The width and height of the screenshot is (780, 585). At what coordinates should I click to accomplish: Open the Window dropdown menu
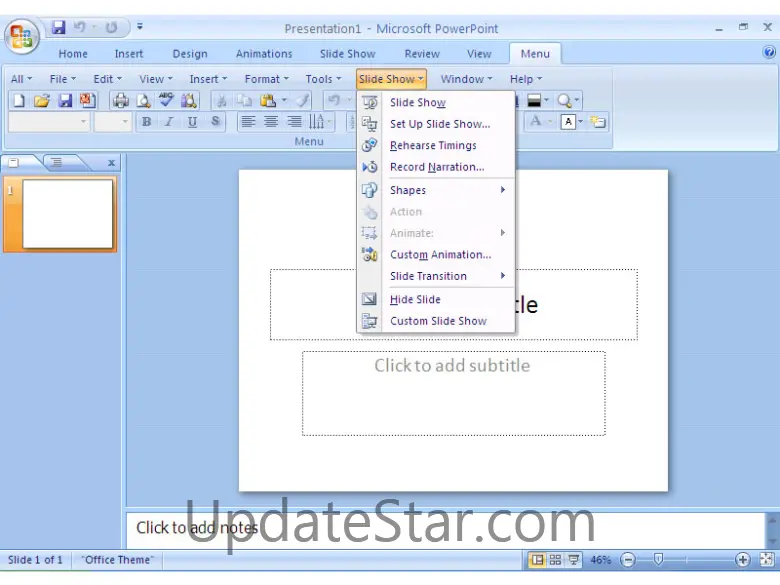[x=466, y=79]
